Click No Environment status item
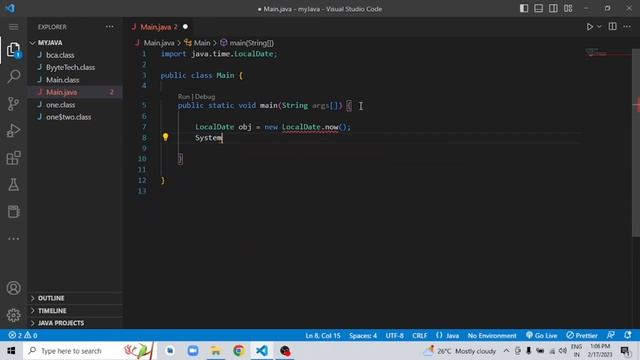640x360 pixels. 492,336
